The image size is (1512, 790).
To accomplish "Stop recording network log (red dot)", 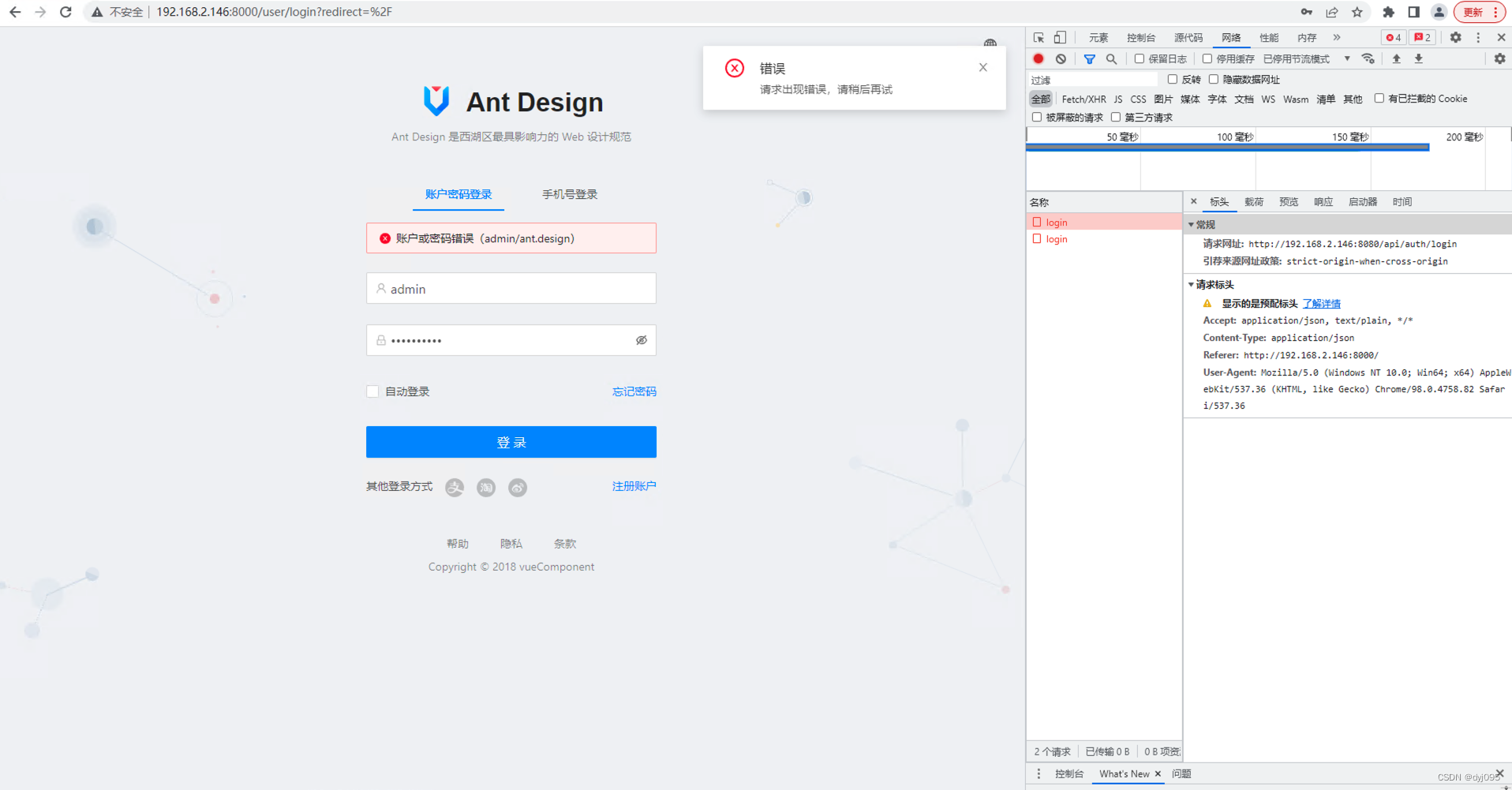I will click(1039, 58).
